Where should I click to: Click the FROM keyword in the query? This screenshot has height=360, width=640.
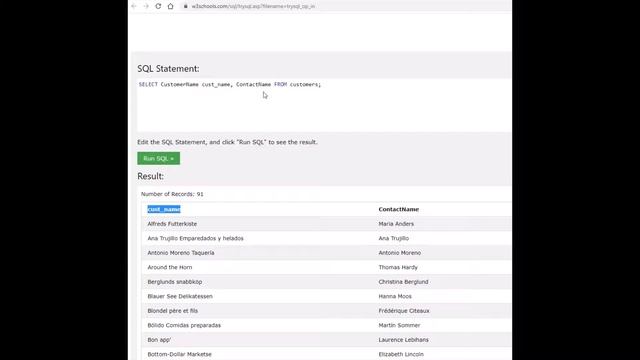(x=280, y=84)
